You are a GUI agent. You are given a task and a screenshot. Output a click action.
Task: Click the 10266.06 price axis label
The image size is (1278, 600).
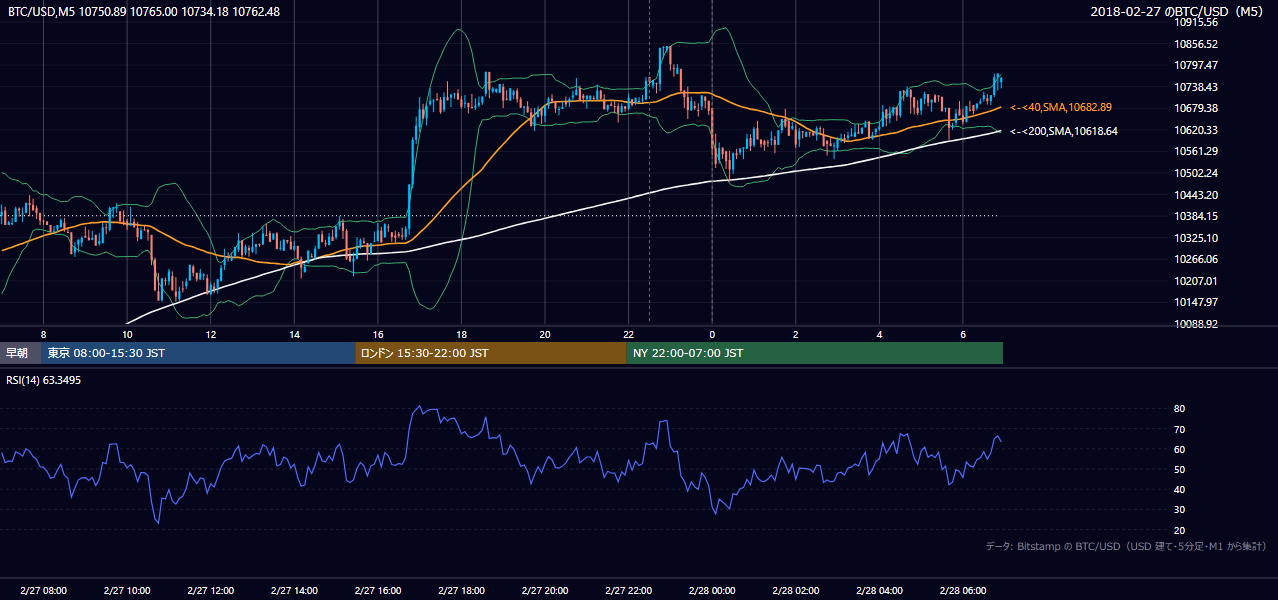(x=1195, y=259)
